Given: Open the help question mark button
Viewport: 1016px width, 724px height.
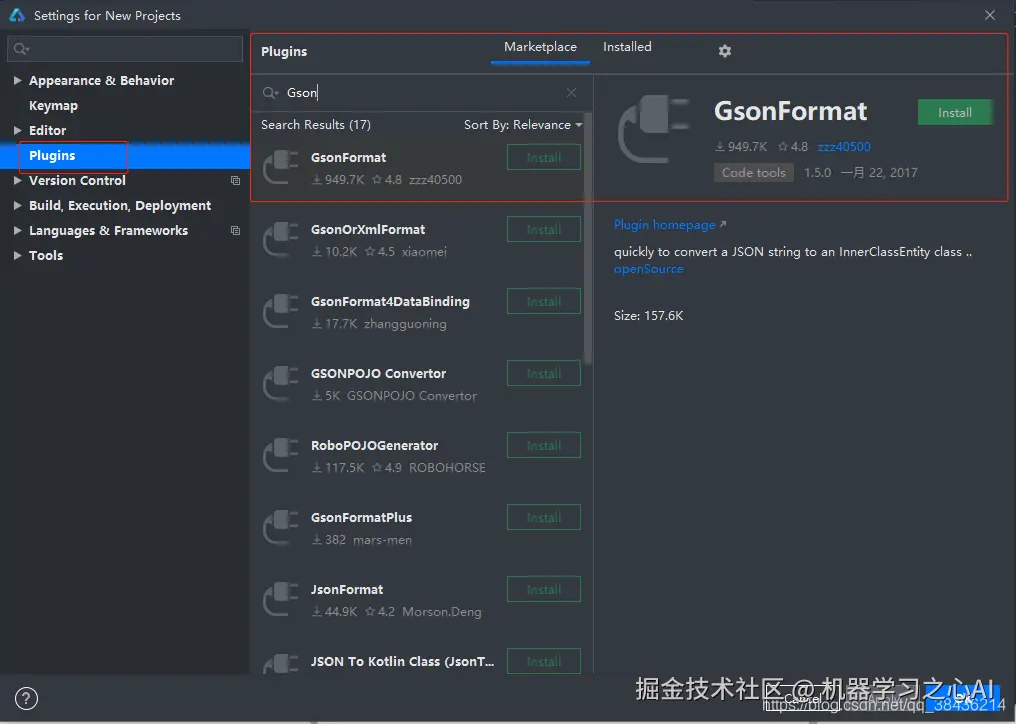Looking at the screenshot, I should pyautogui.click(x=26, y=698).
